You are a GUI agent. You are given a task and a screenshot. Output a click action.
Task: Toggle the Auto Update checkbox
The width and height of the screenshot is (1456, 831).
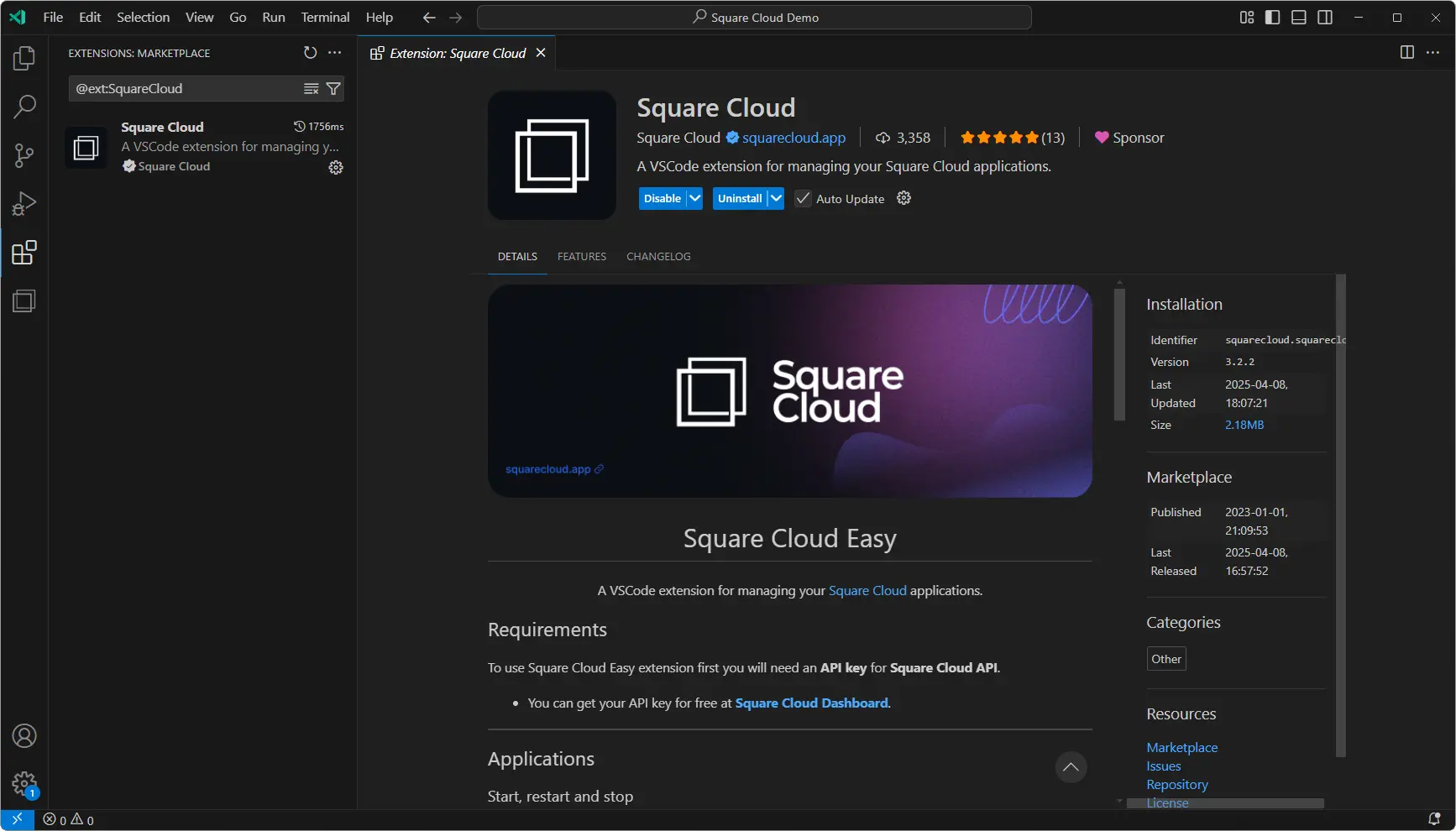pyautogui.click(x=803, y=199)
